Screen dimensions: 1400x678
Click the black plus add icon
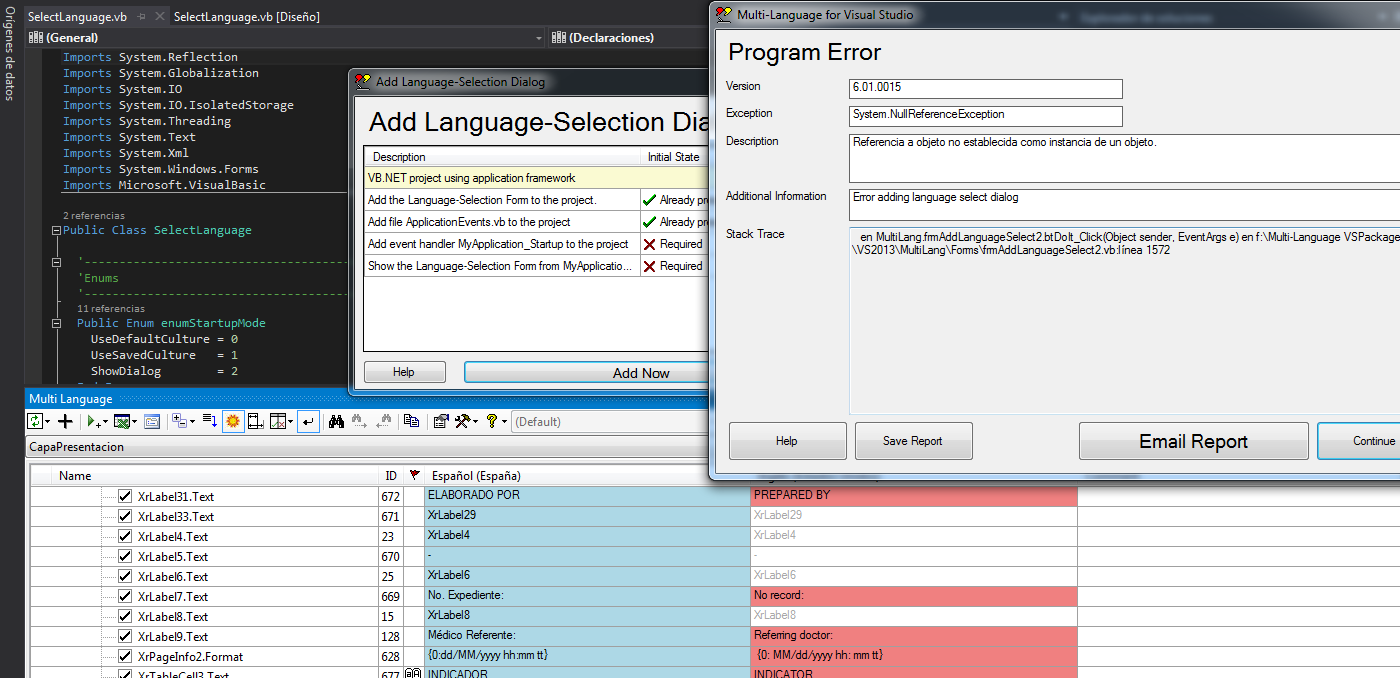pos(65,422)
